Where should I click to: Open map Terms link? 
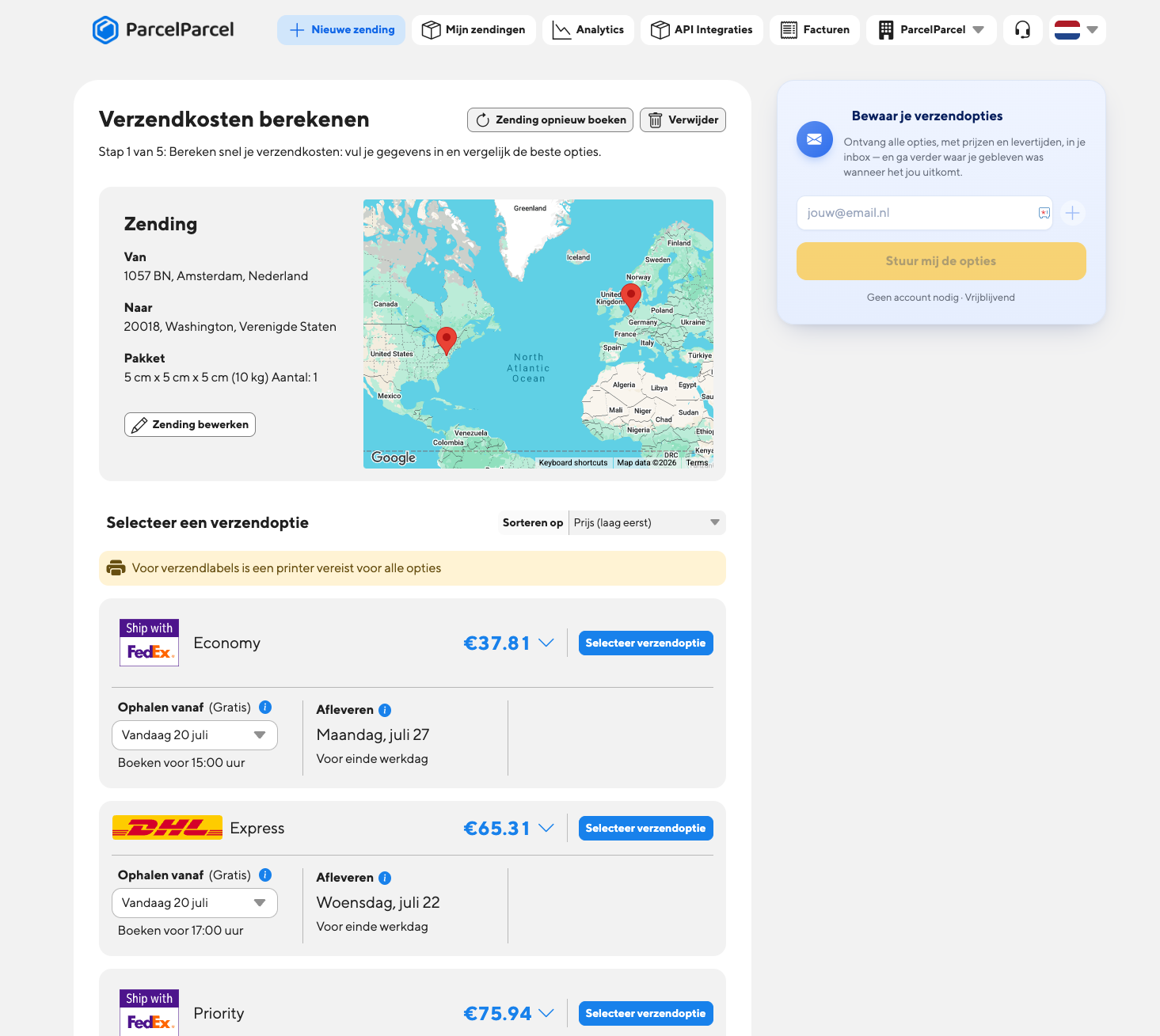(x=697, y=463)
